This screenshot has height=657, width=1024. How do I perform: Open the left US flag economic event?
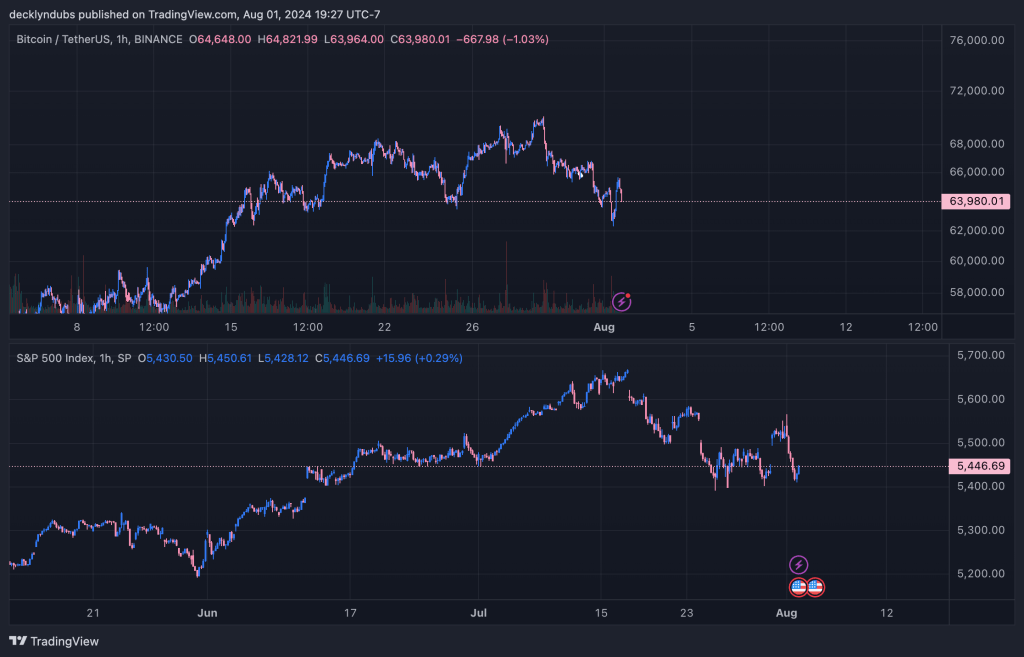(x=798, y=588)
